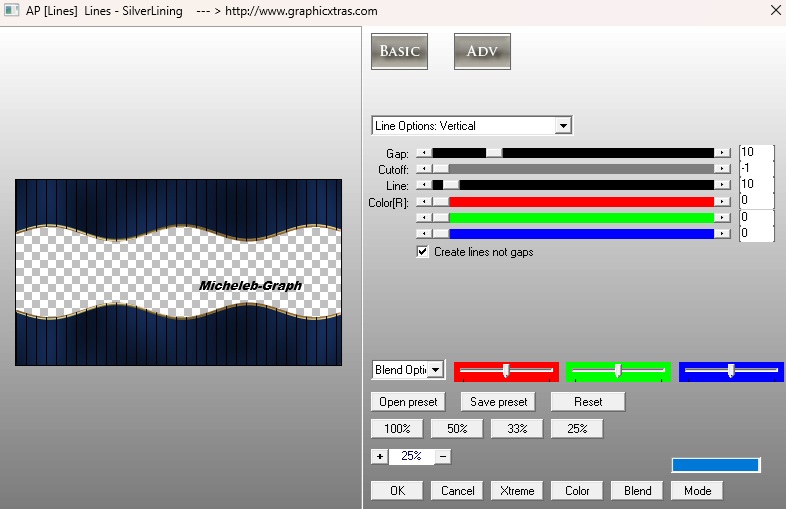Click the Xtreme button

point(517,490)
